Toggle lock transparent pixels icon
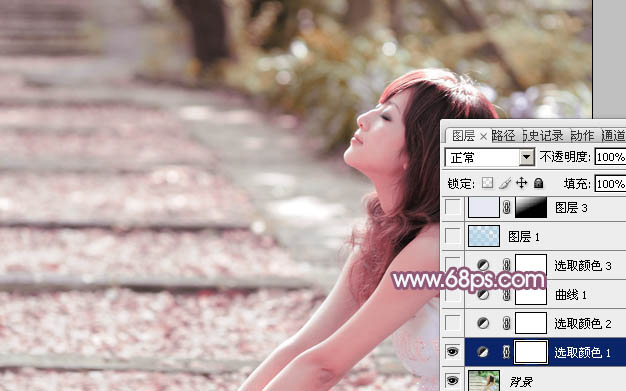Screen dimensions: 626x391 click(487, 183)
